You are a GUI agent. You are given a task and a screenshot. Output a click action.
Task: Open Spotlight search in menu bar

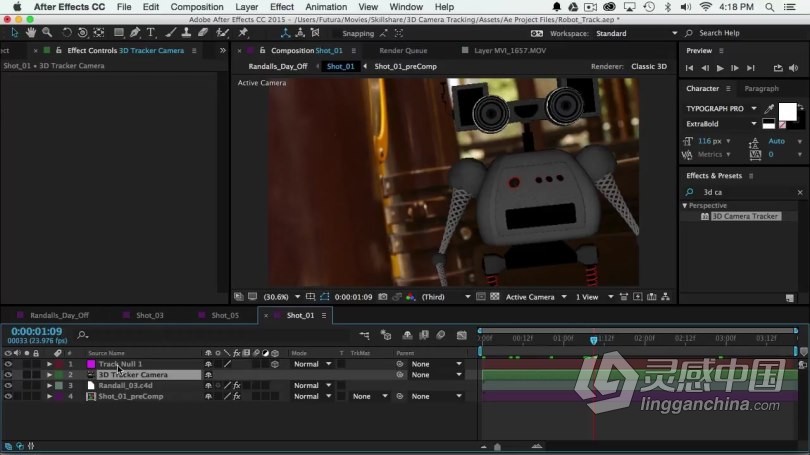(770, 7)
